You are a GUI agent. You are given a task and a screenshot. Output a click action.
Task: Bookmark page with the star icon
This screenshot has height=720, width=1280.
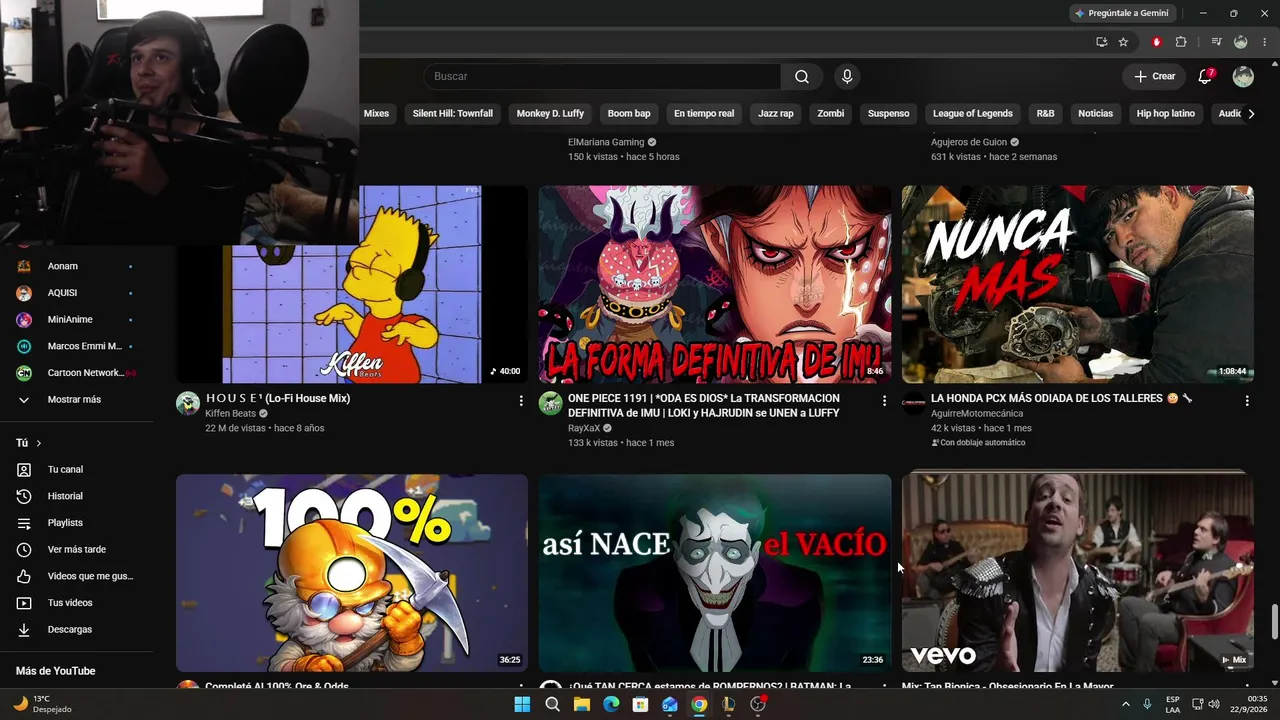(x=1123, y=42)
